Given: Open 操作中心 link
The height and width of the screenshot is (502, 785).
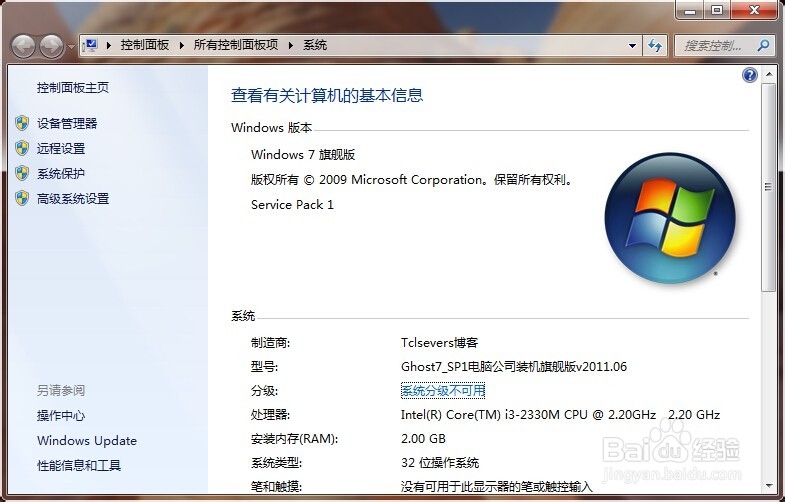Looking at the screenshot, I should (61, 415).
